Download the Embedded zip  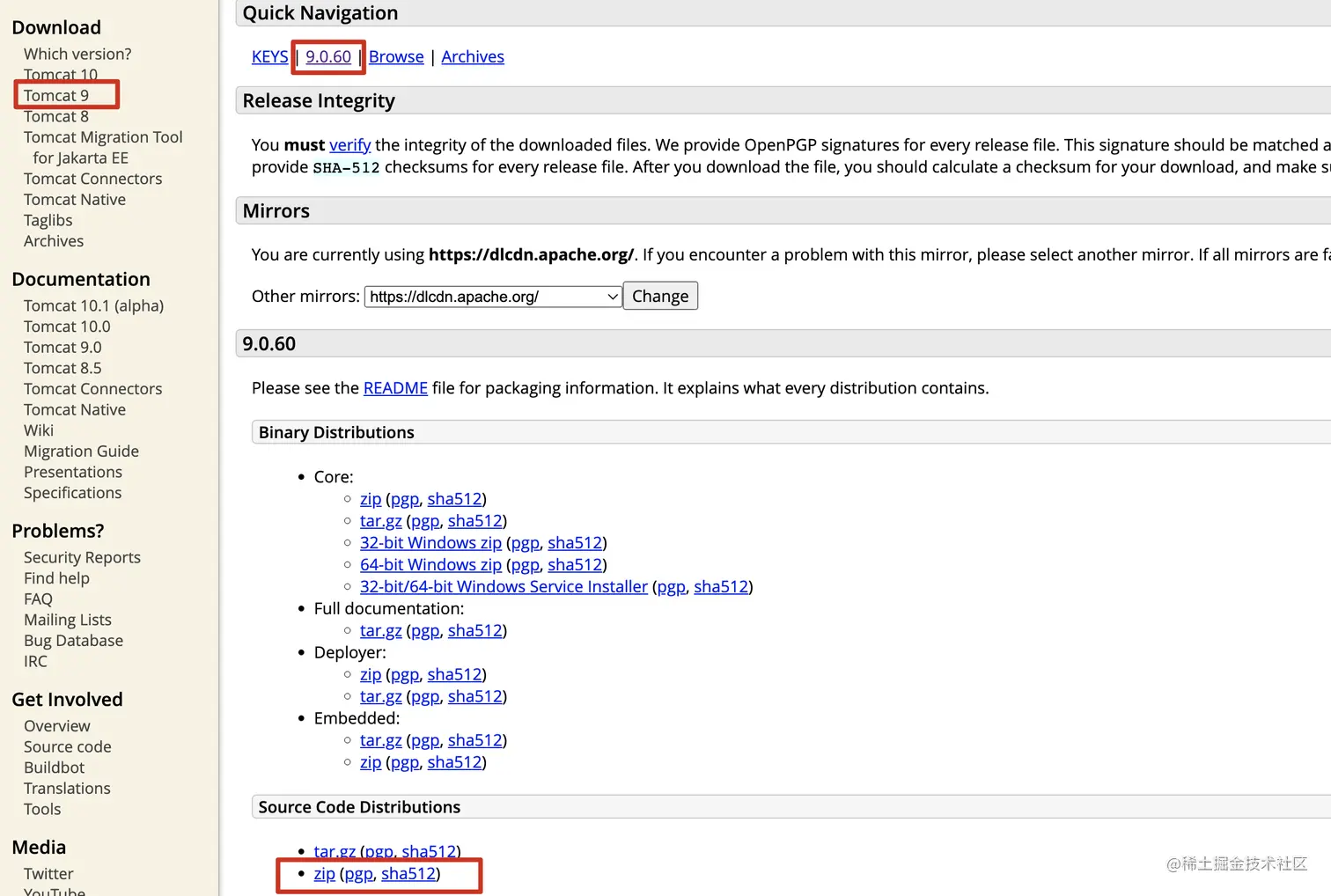coord(371,763)
